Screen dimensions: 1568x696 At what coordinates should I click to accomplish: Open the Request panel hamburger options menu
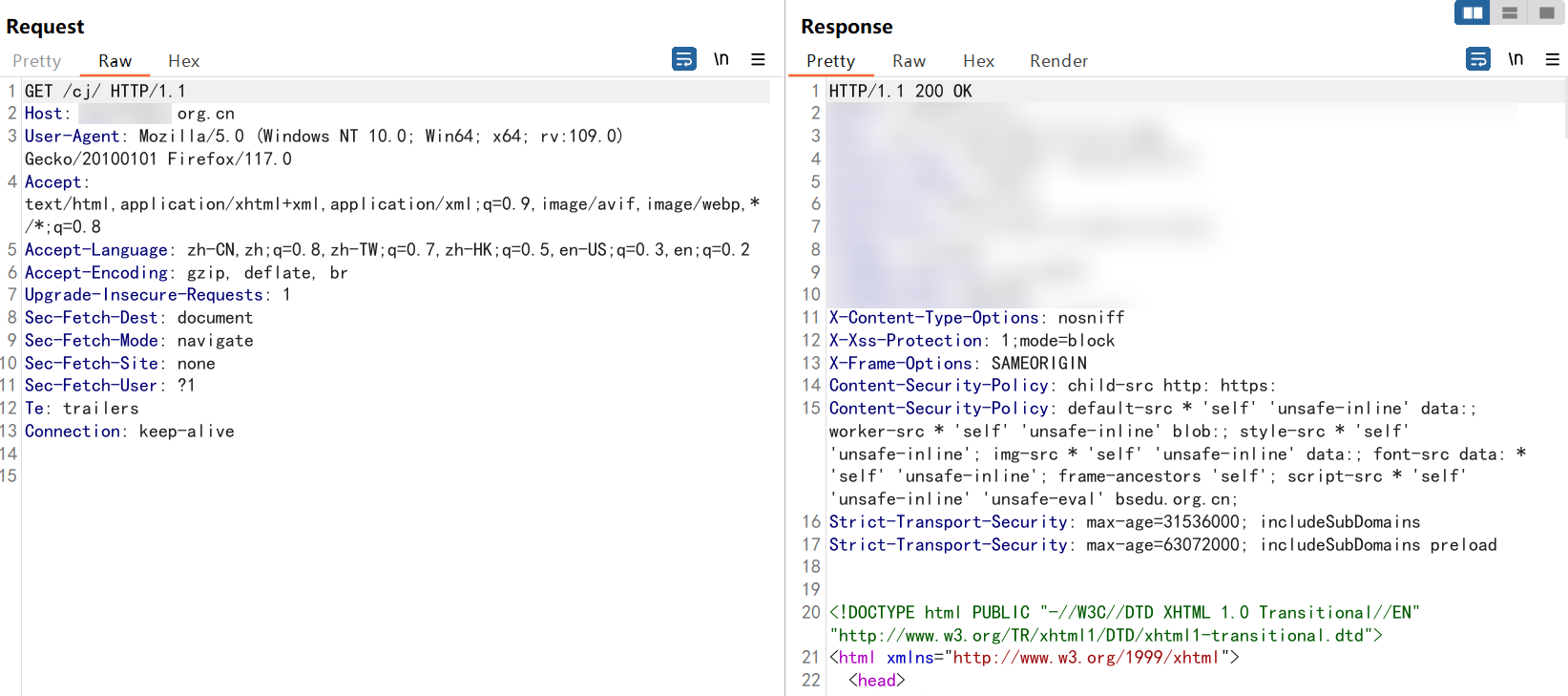pos(758,59)
